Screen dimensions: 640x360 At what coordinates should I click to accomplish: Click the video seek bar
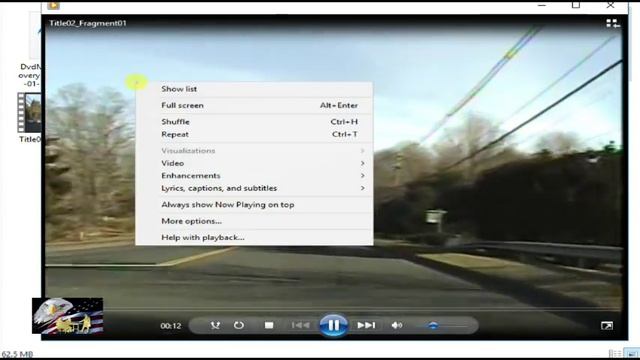pos(334,309)
